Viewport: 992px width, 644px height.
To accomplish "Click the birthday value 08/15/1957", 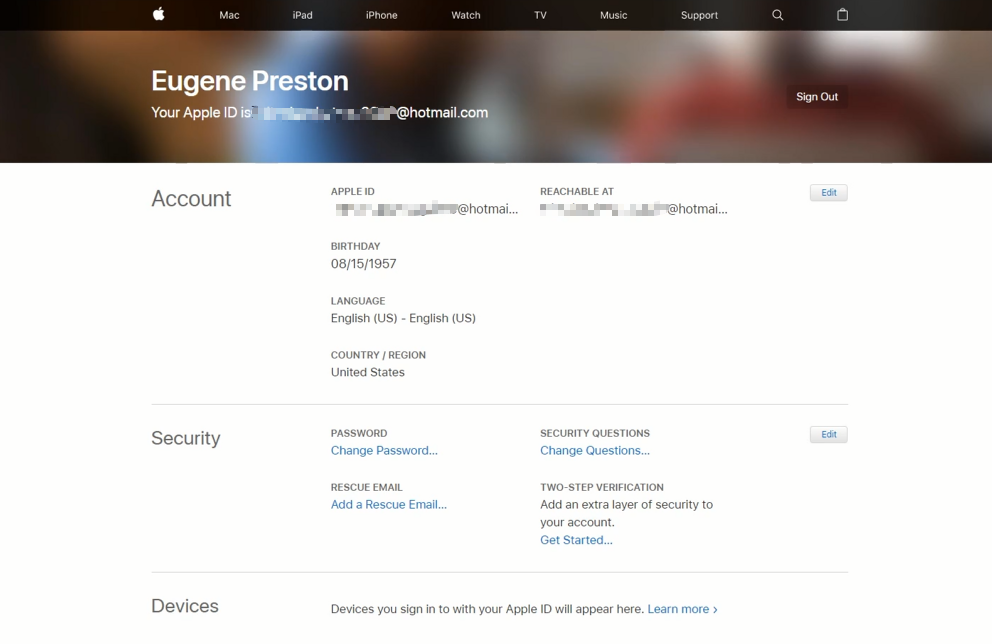I will (x=364, y=264).
